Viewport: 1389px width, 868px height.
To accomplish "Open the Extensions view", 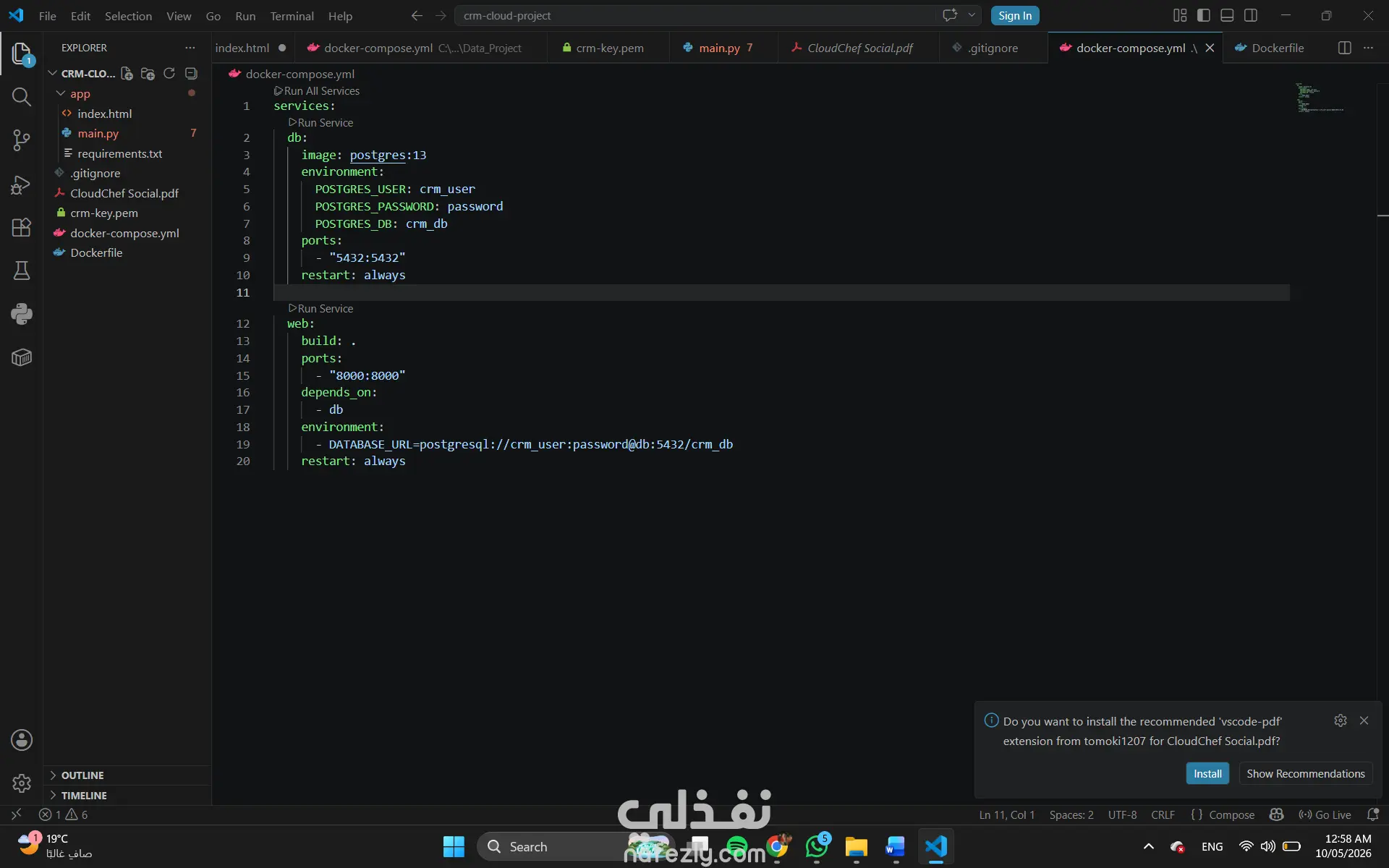I will 22,227.
